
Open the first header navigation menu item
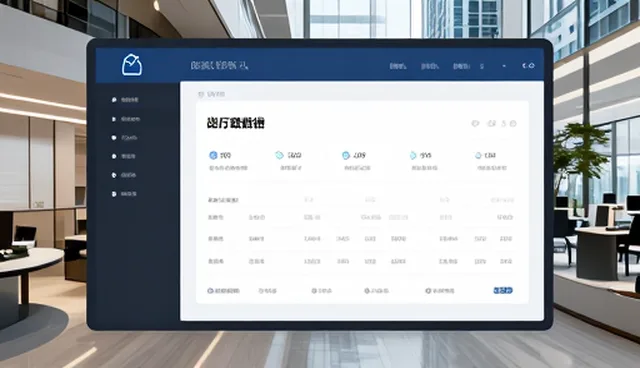point(397,66)
